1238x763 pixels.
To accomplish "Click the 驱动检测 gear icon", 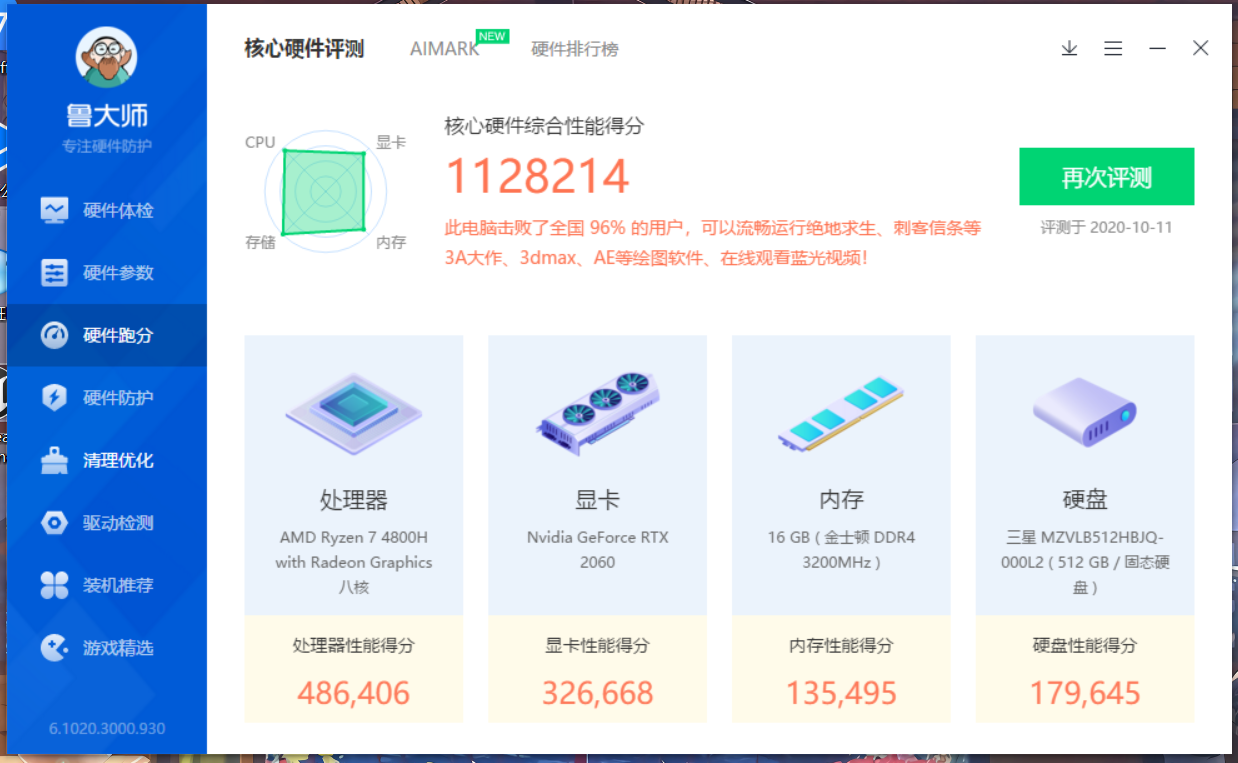I will point(54,523).
